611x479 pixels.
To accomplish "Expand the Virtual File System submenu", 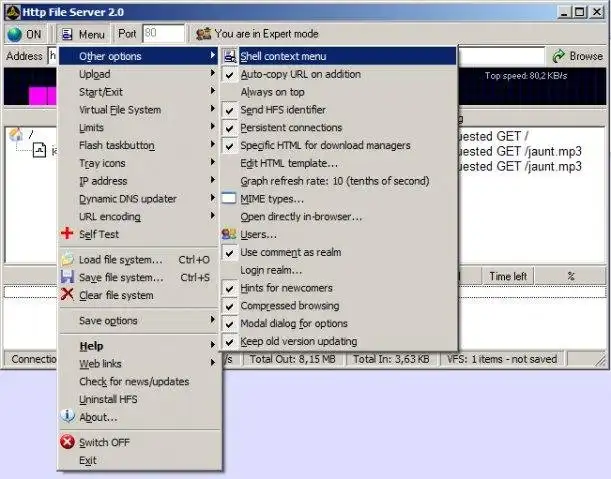I will 139,110.
